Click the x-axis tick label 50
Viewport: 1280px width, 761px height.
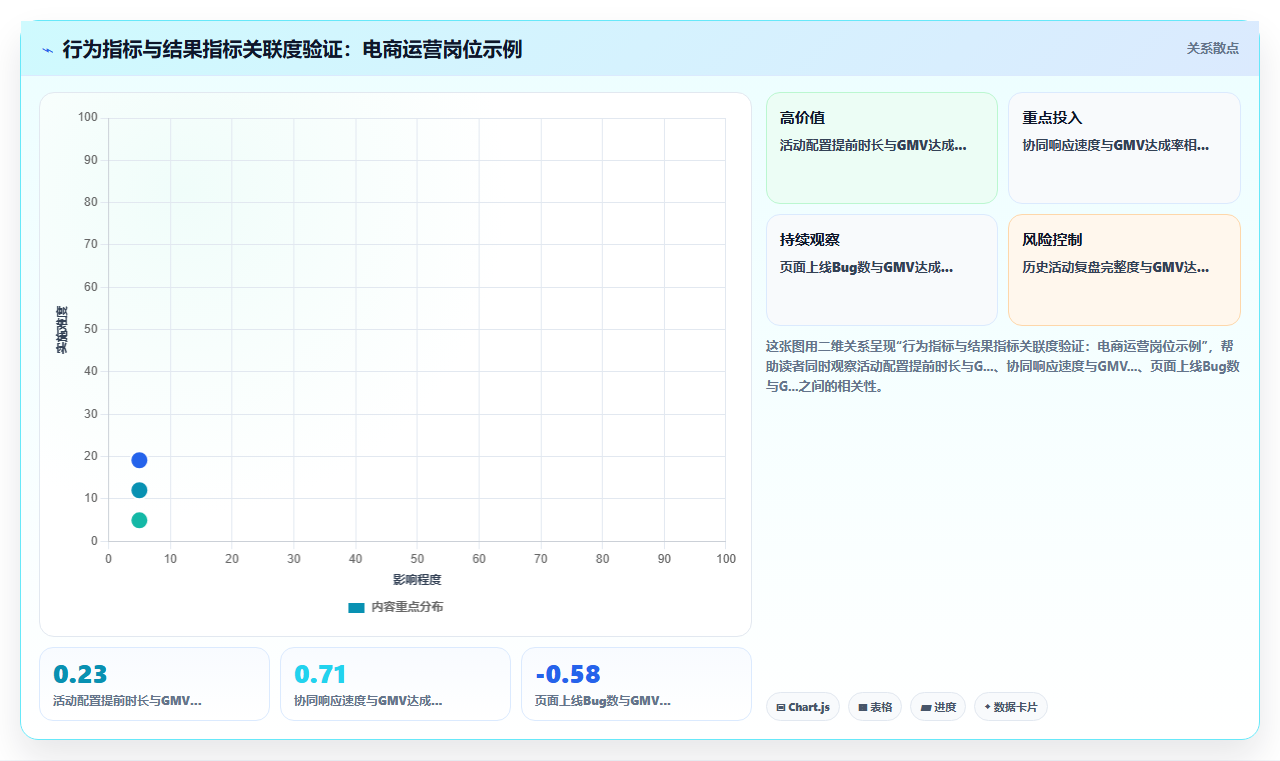[417, 558]
